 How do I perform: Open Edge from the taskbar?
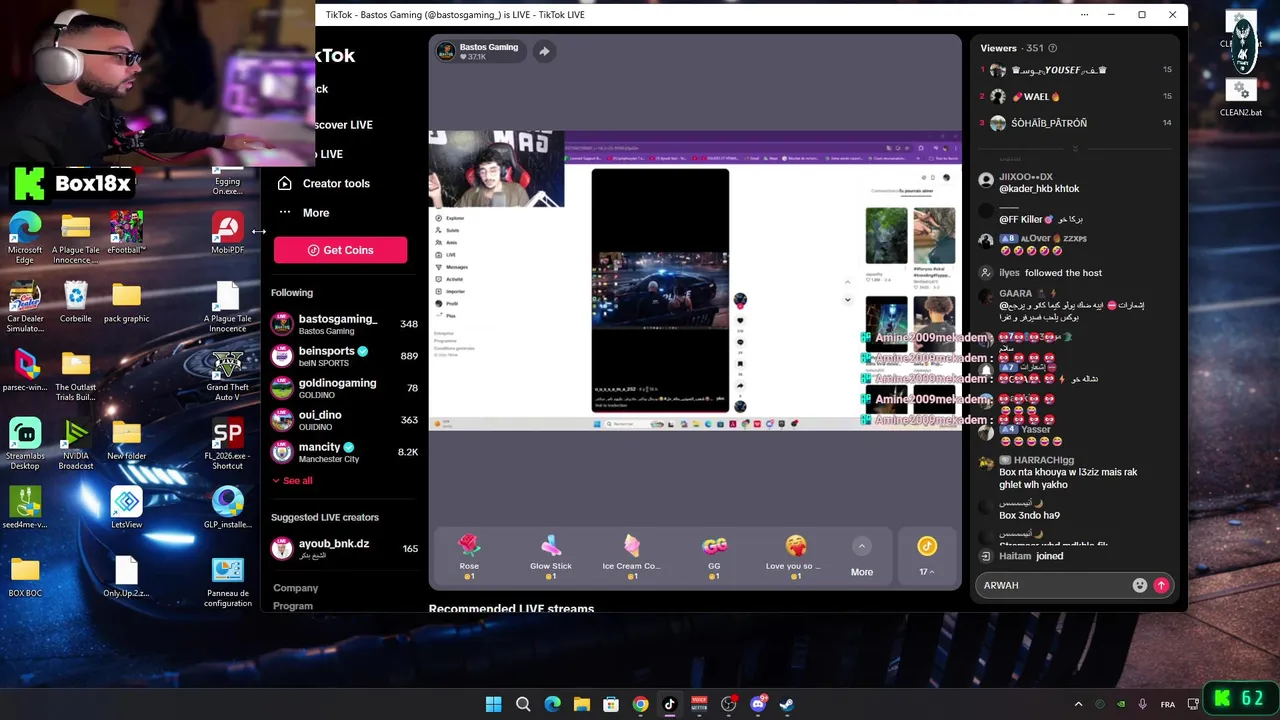click(552, 704)
